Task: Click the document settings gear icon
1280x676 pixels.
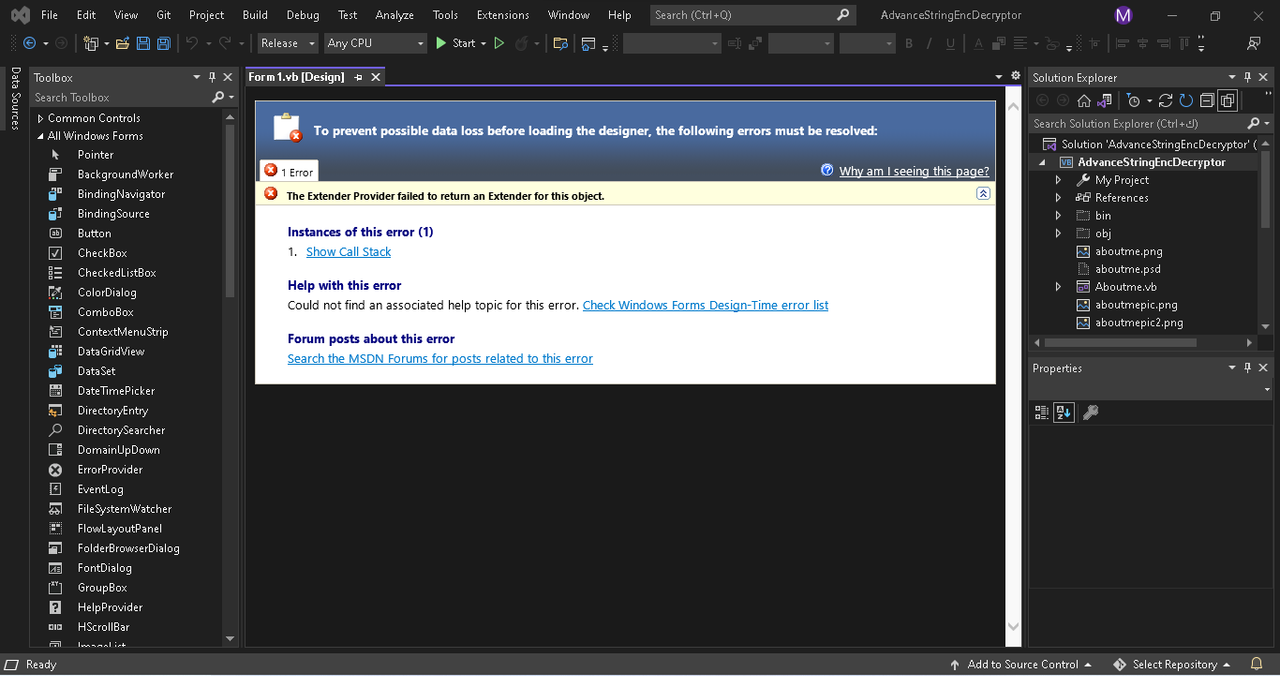Action: [1016, 76]
